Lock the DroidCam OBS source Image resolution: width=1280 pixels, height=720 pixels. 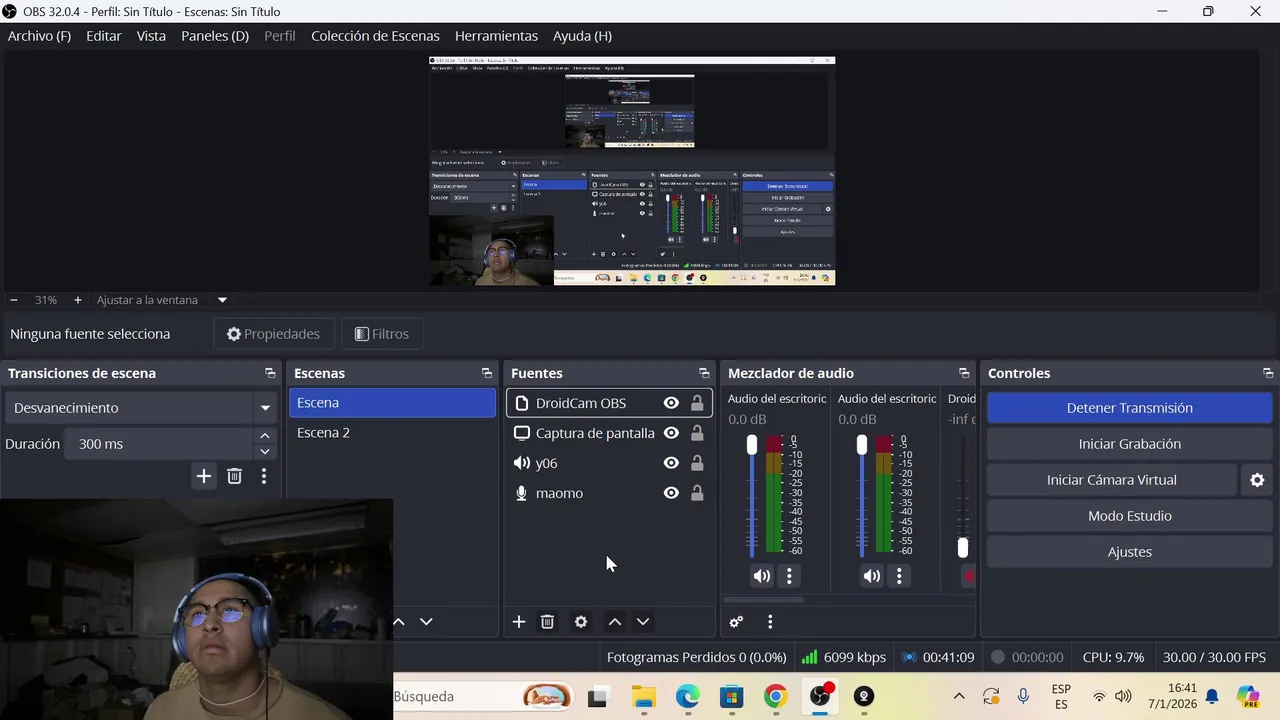(697, 403)
